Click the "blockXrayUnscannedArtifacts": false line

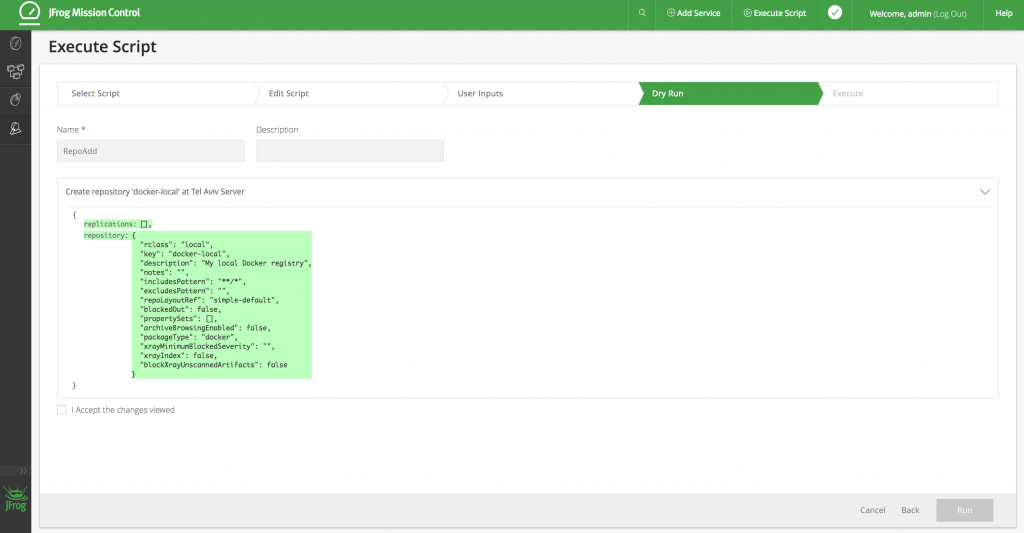pos(214,364)
